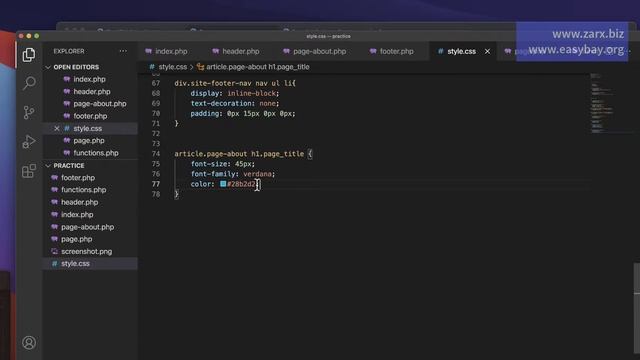Viewport: 640px width, 360px height.
Task: Open page-about.php in Open Editors
Action: pos(100,104)
